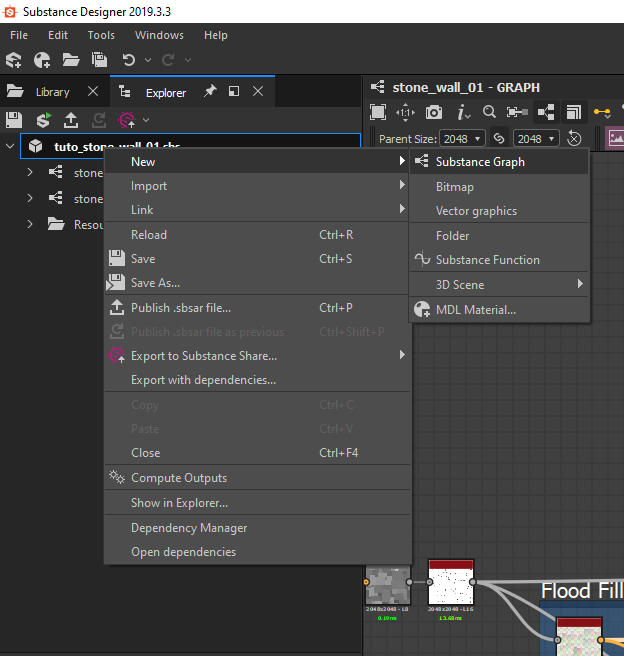Expand the Link submenu
Image resolution: width=624 pixels, height=656 pixels.
pyautogui.click(x=257, y=210)
